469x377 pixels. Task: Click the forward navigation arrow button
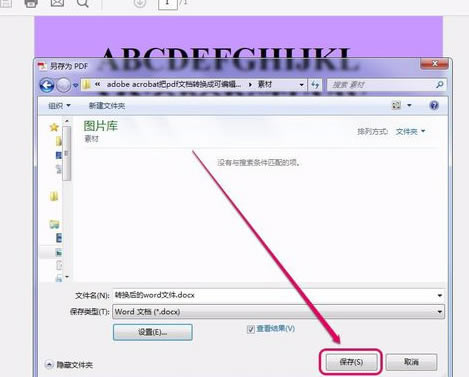point(63,85)
